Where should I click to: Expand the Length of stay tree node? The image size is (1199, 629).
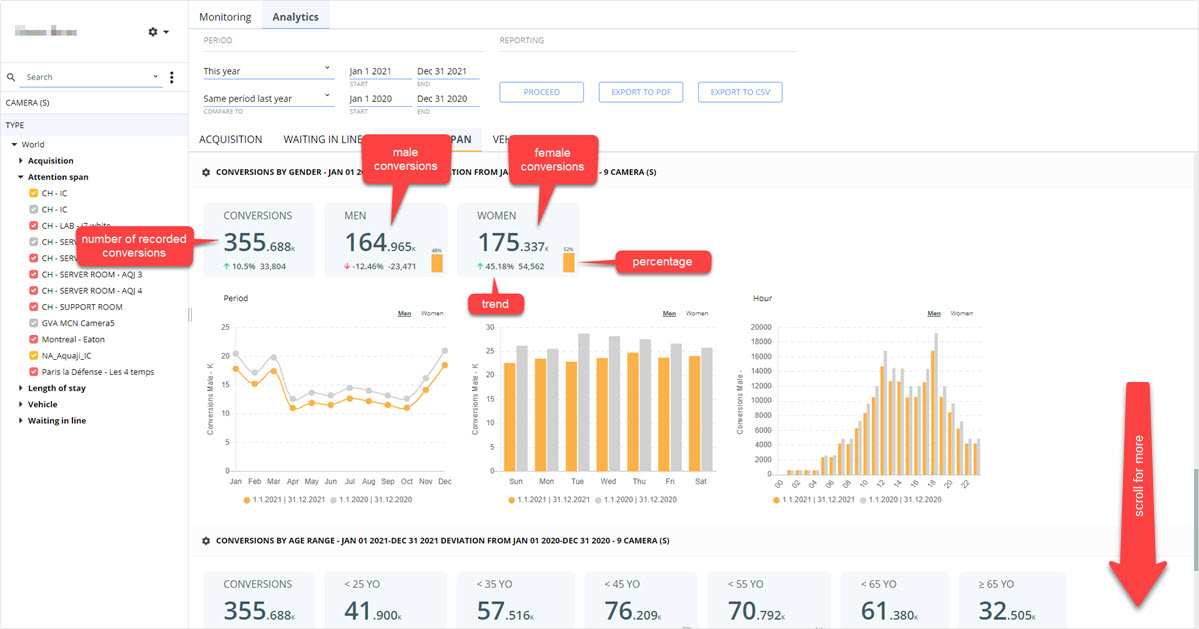pyautogui.click(x=21, y=388)
